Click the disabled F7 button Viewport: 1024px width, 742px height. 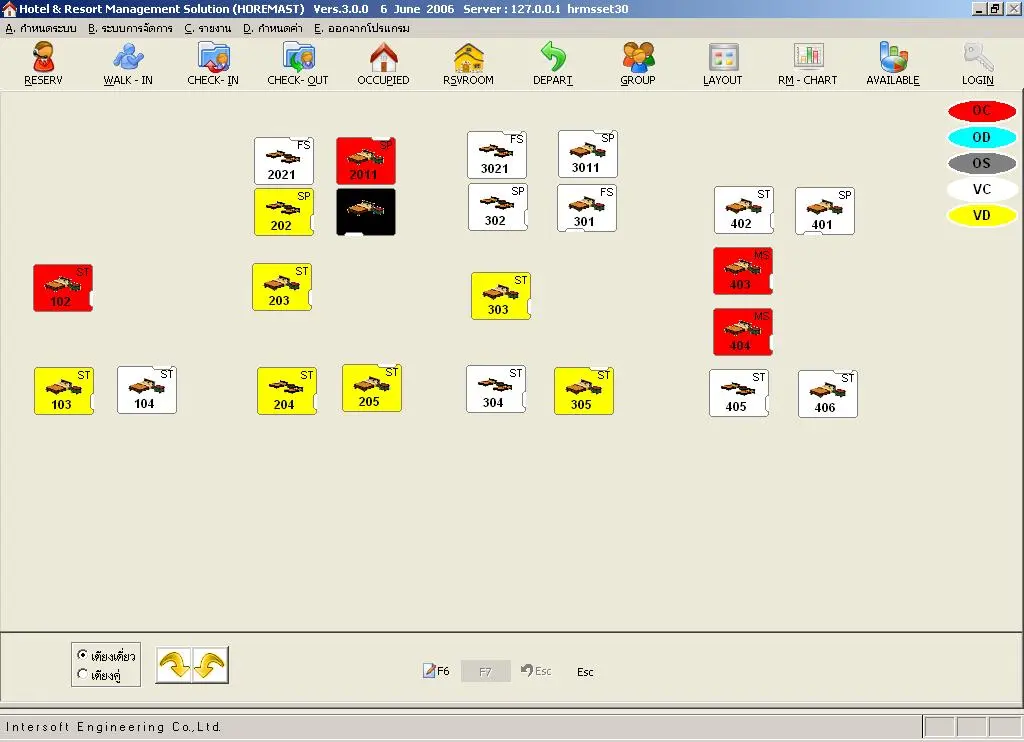tap(485, 671)
